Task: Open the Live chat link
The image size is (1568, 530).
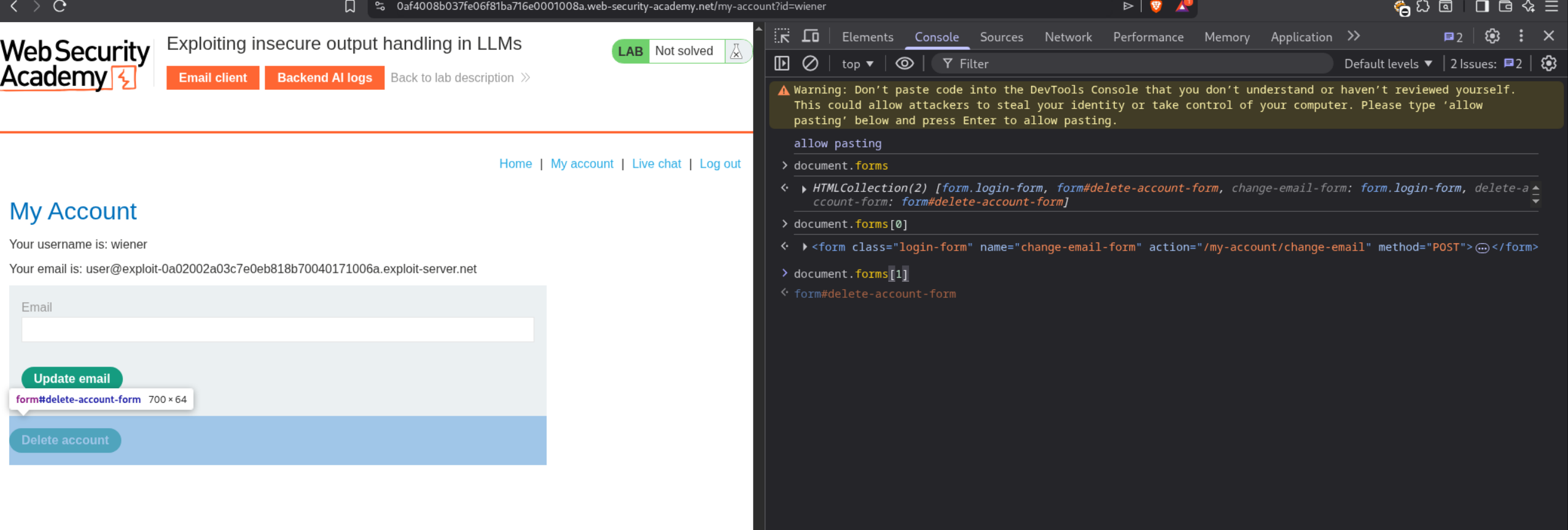Action: [656, 164]
